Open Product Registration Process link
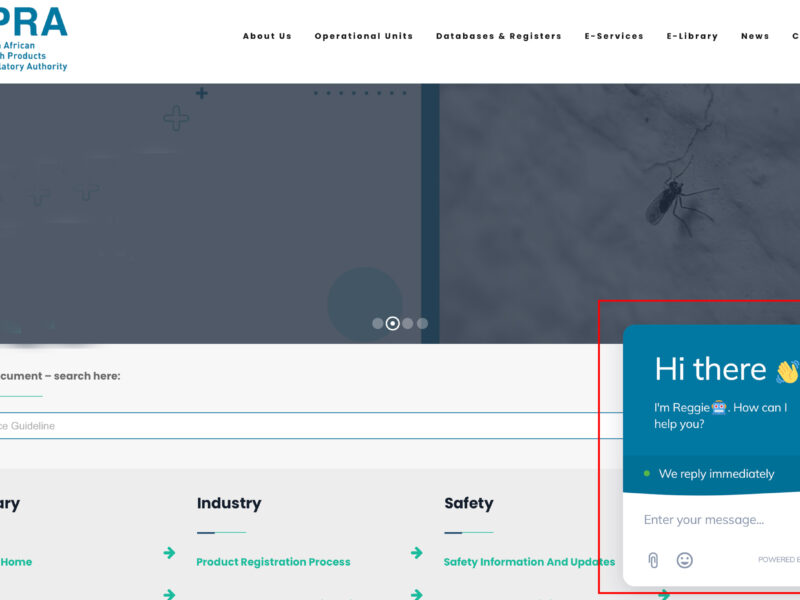Viewport: 800px width, 600px height. (273, 562)
